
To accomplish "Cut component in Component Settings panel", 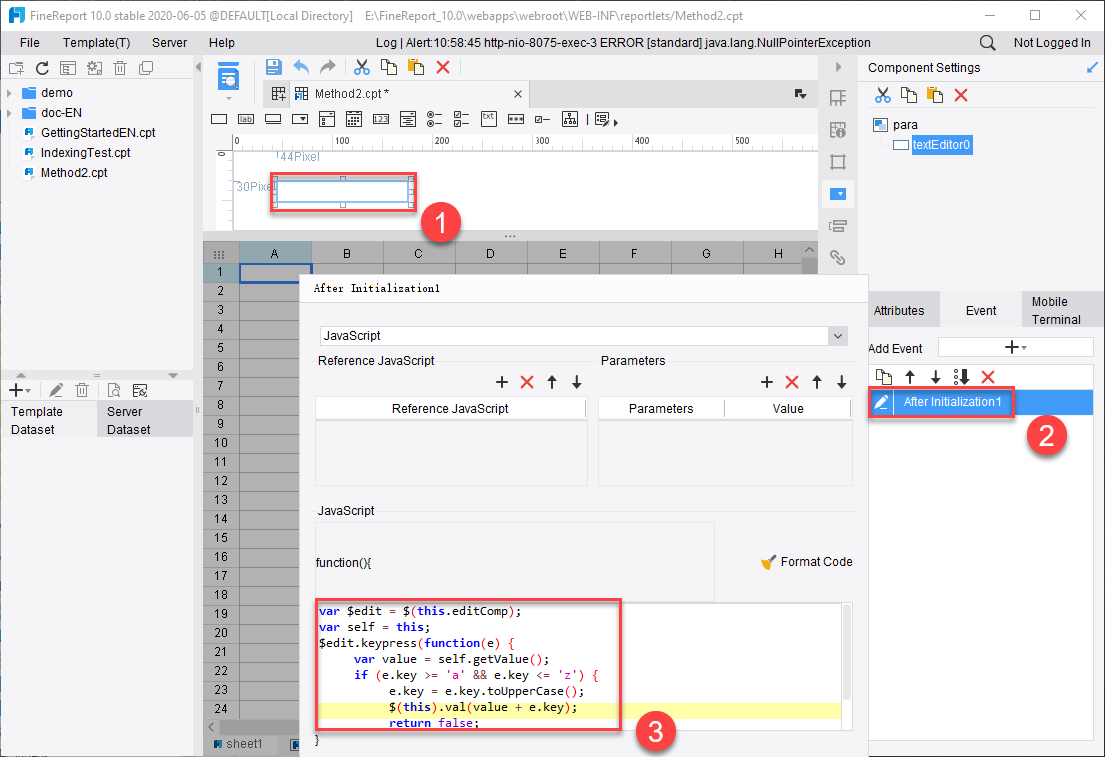I will pyautogui.click(x=882, y=95).
